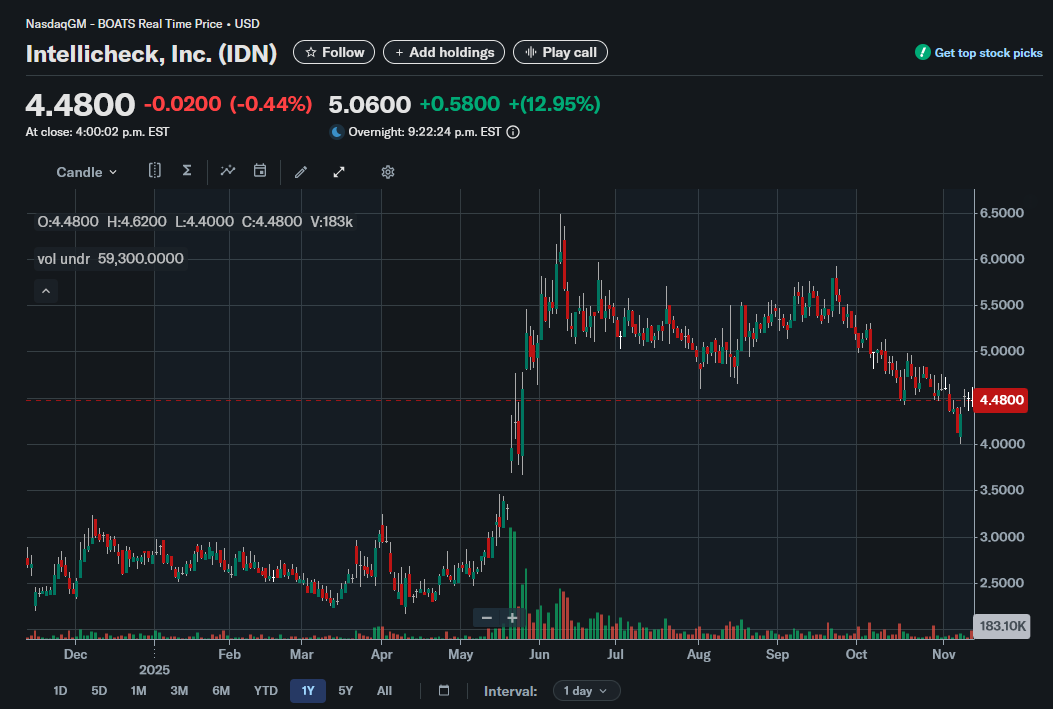
Task: Click the 4.0000 price axis label
Action: point(1001,444)
